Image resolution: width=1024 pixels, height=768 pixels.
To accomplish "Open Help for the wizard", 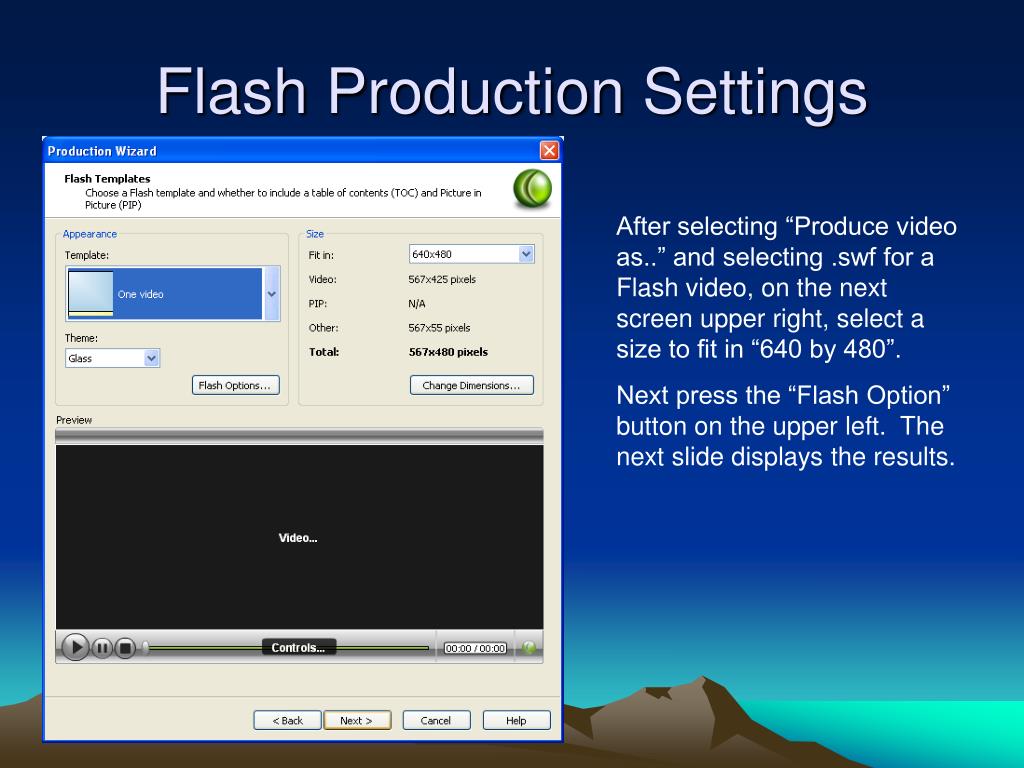I will point(517,720).
